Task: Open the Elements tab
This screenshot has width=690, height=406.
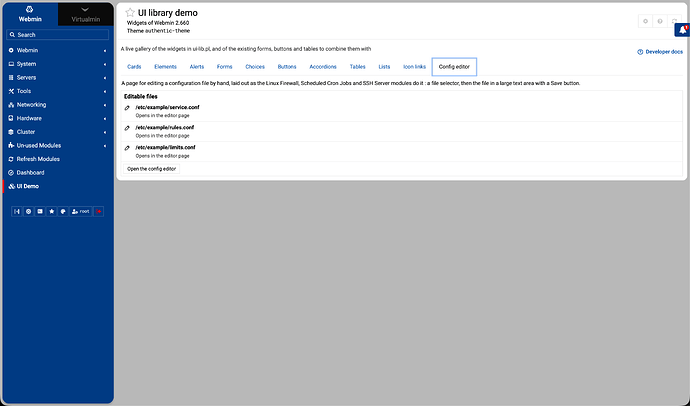Action: (165, 67)
